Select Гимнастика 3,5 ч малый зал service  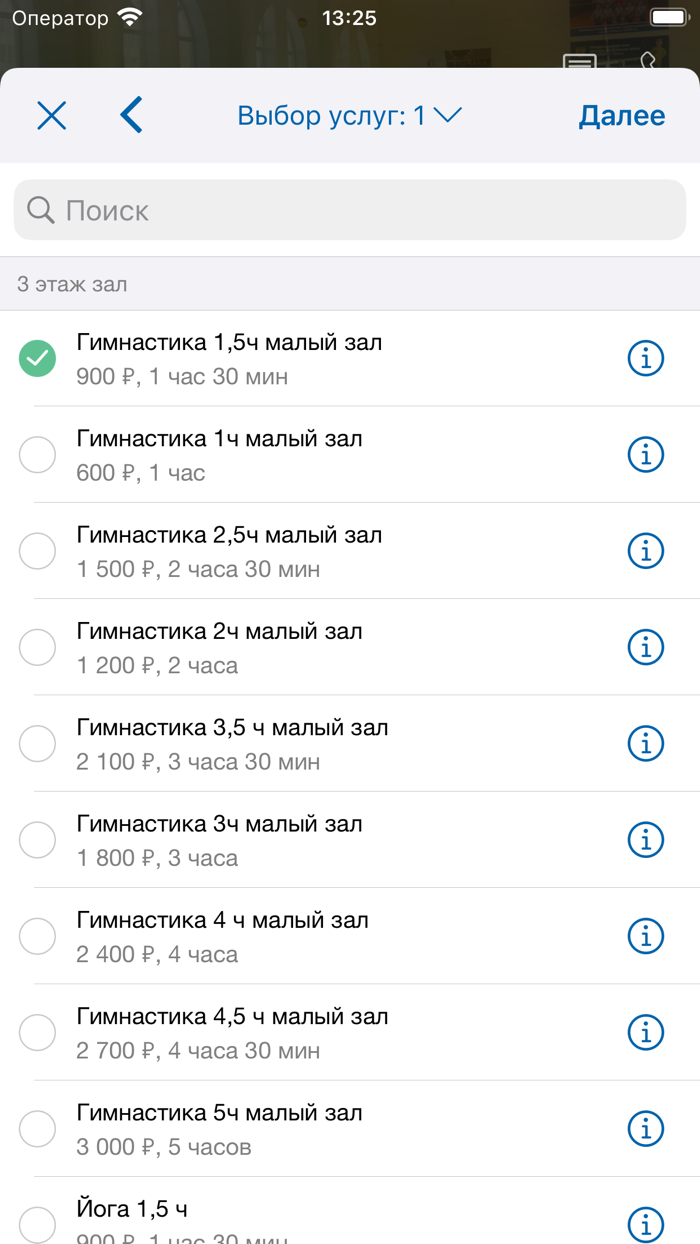(37, 743)
